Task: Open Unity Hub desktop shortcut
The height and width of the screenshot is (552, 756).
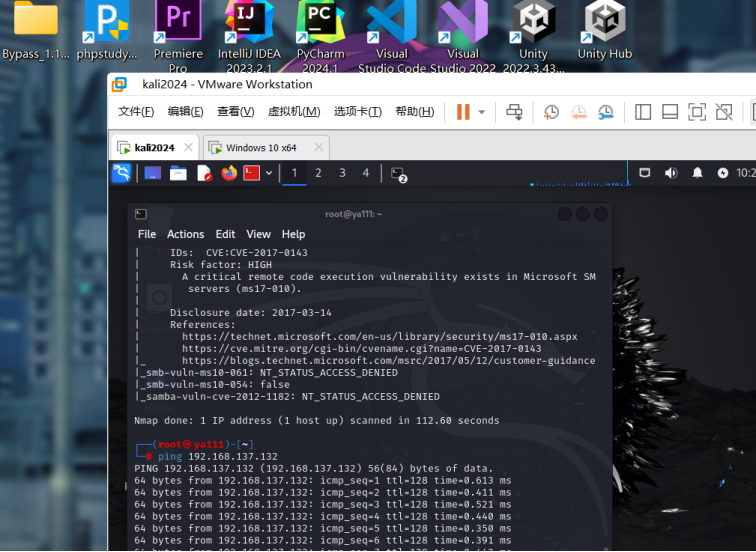Action: [x=605, y=30]
